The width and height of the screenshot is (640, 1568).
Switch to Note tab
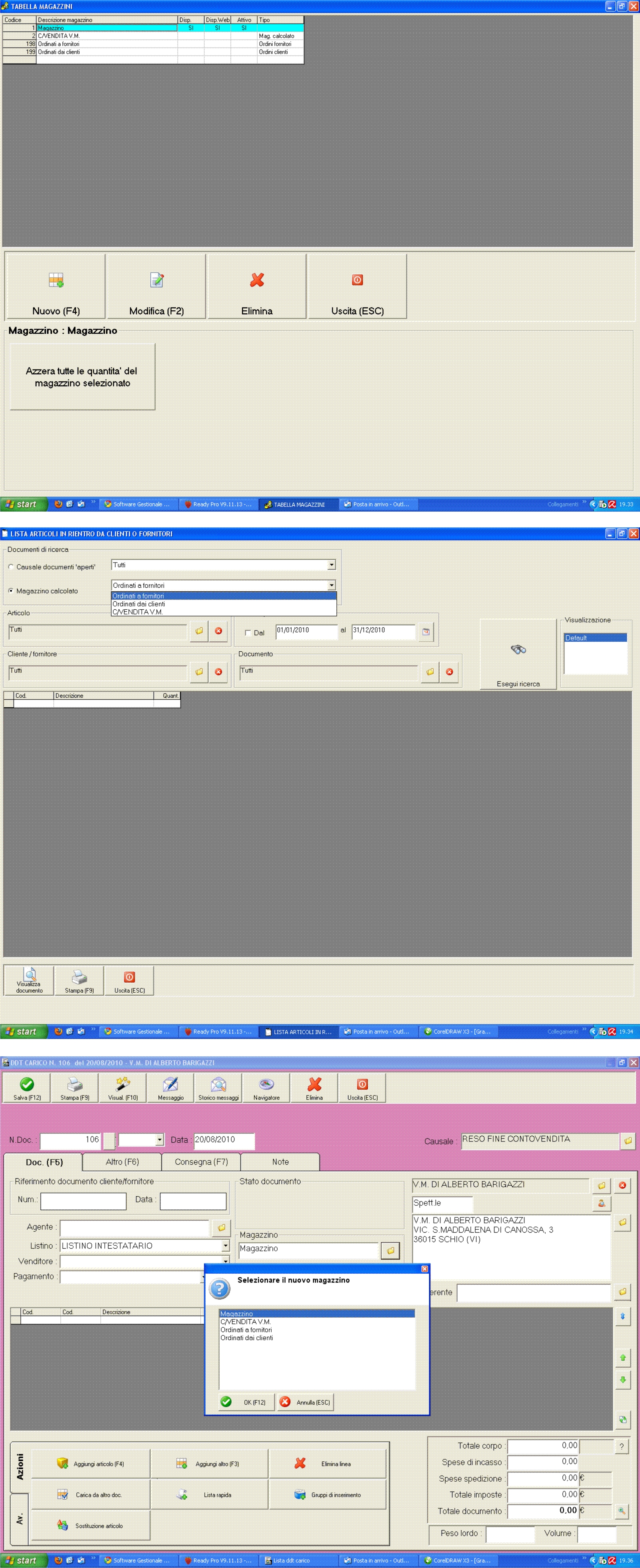click(280, 1161)
